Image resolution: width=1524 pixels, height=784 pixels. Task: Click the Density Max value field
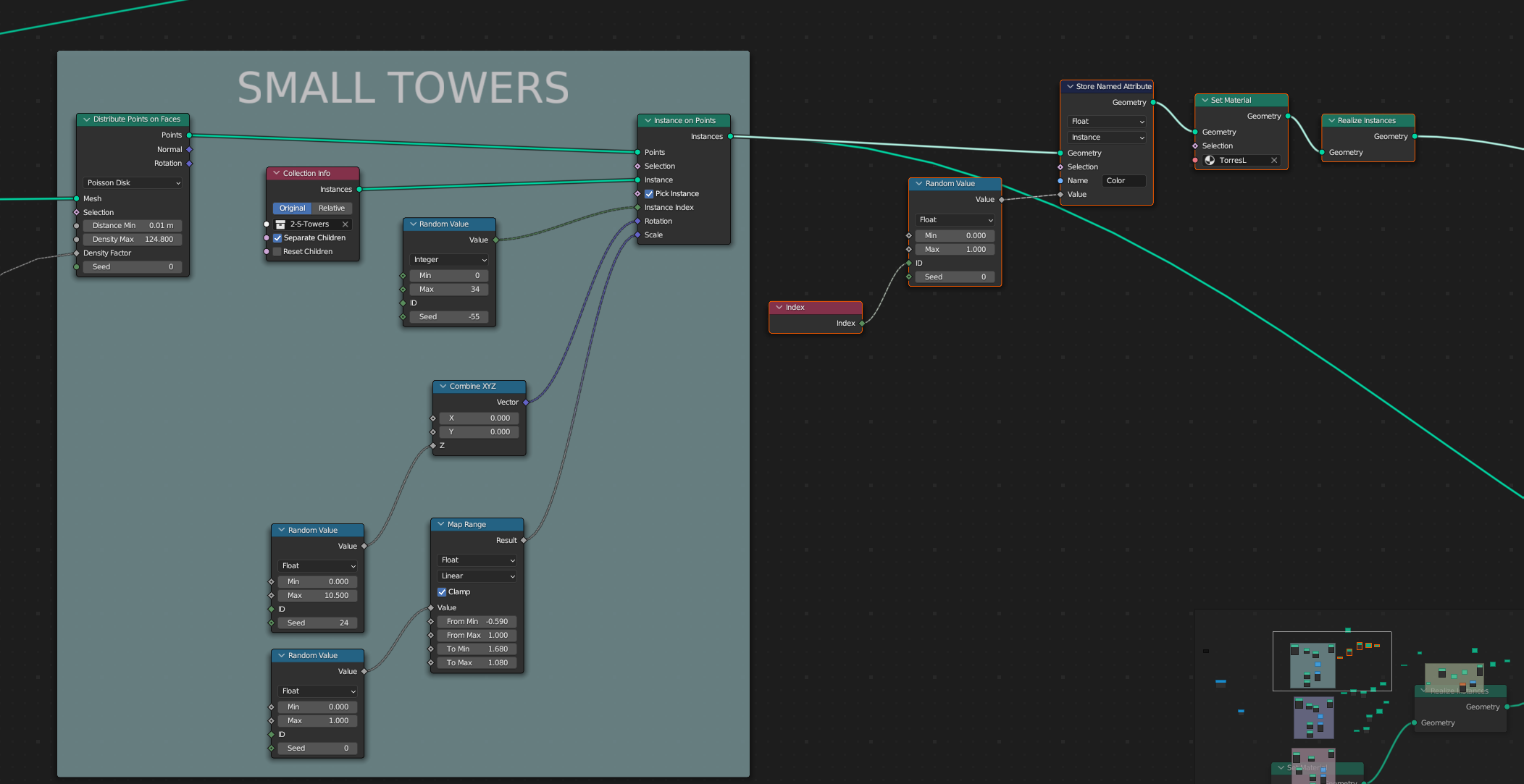pyautogui.click(x=133, y=240)
